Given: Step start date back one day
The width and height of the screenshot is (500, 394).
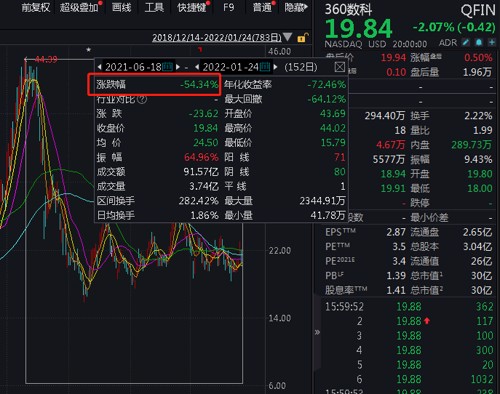Looking at the screenshot, I should 99,67.
